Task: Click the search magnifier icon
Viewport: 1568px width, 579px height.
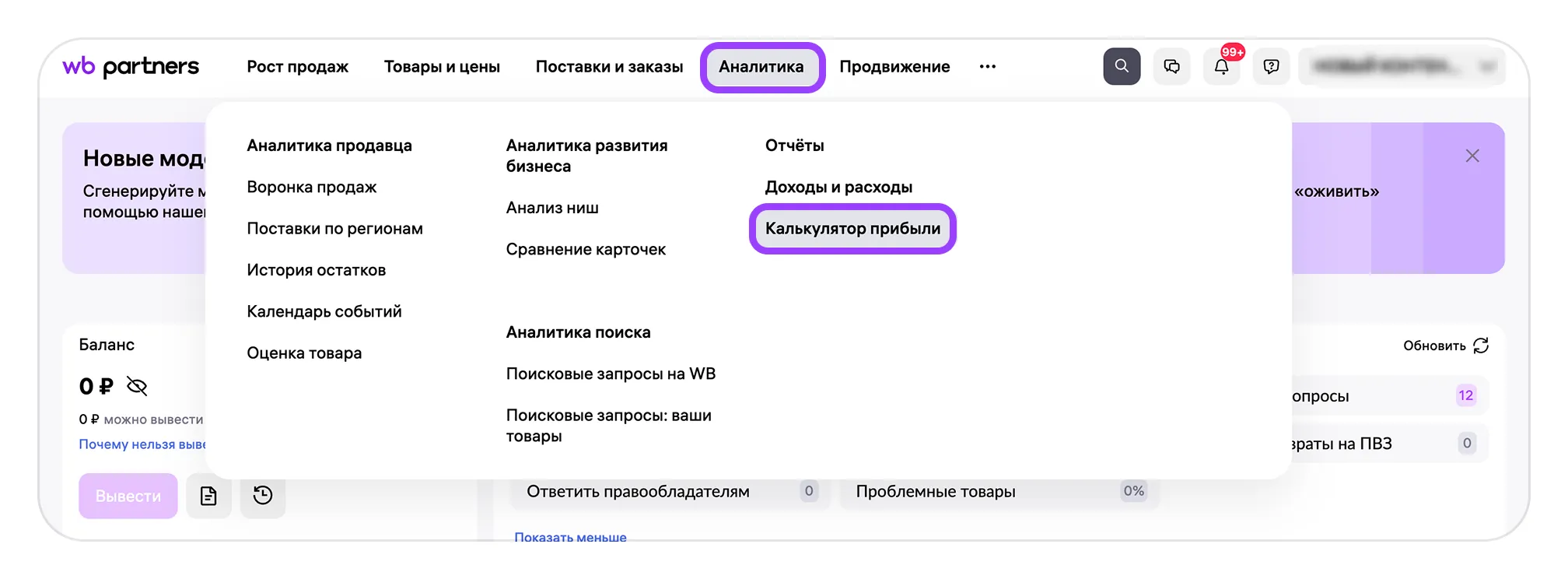Action: [x=1122, y=66]
